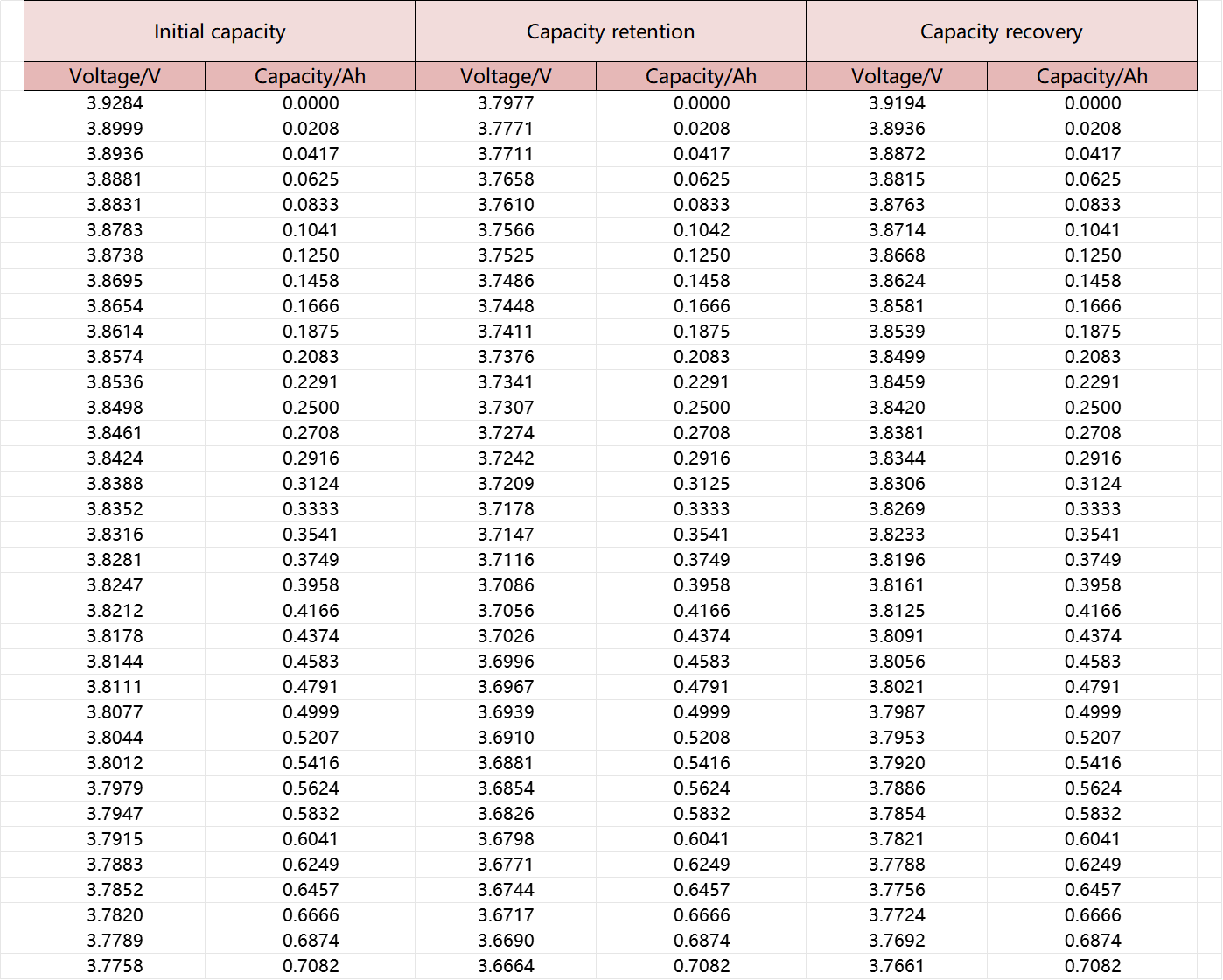Click the cell containing 3.7566
Viewport: 1223px width, 980px height.
tap(506, 230)
